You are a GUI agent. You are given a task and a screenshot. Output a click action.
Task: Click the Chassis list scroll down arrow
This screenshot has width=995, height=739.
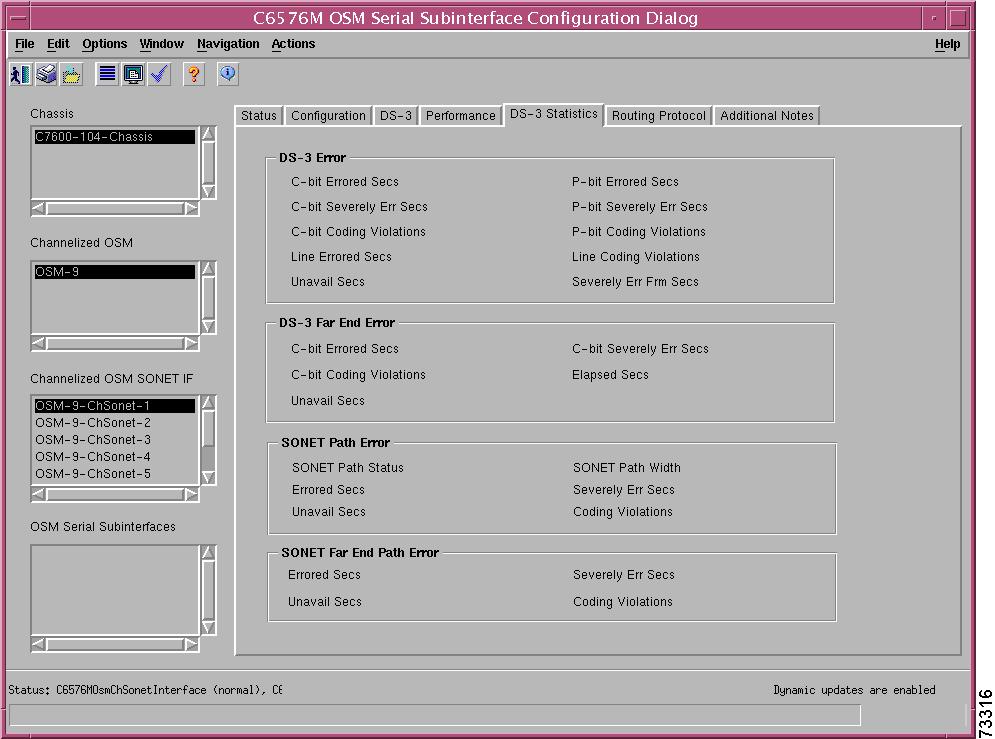[x=208, y=192]
